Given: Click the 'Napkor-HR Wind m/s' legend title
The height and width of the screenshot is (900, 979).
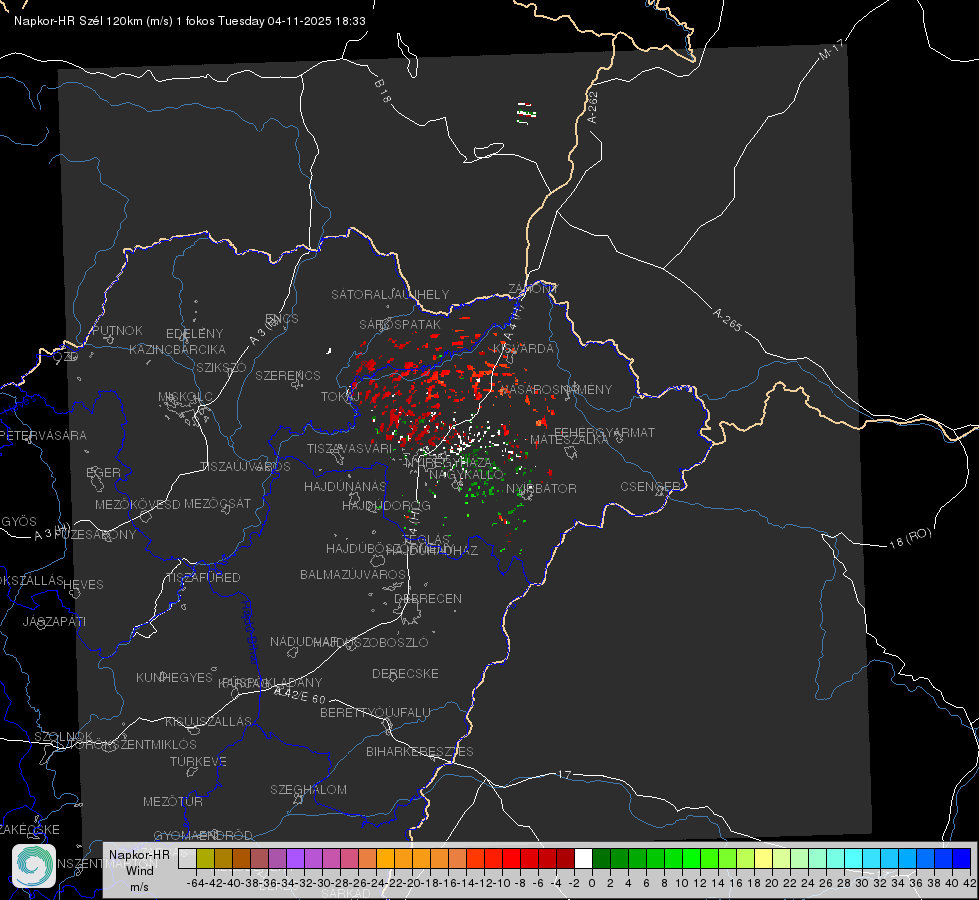Looking at the screenshot, I should tap(139, 870).
